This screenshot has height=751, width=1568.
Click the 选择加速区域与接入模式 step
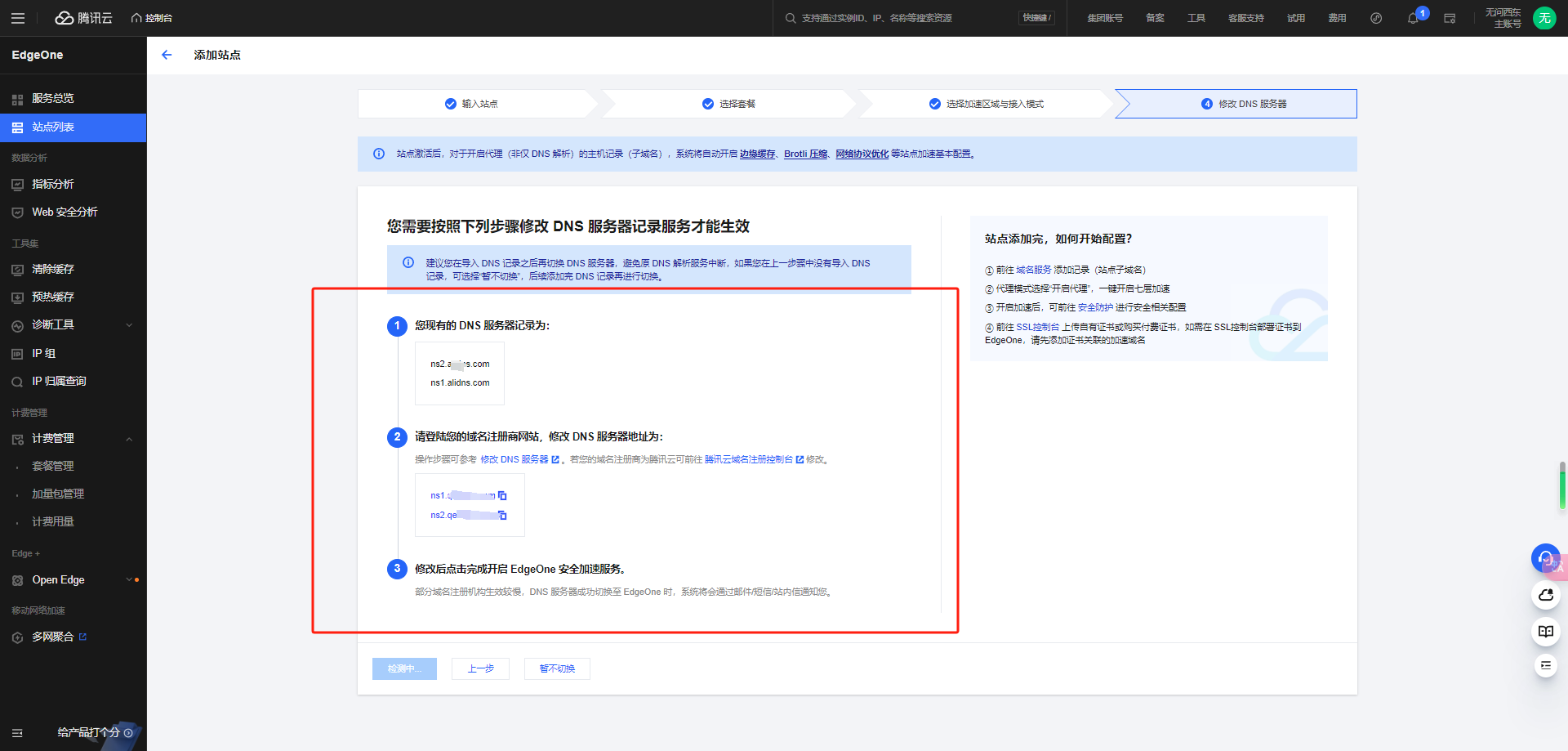tap(987, 104)
